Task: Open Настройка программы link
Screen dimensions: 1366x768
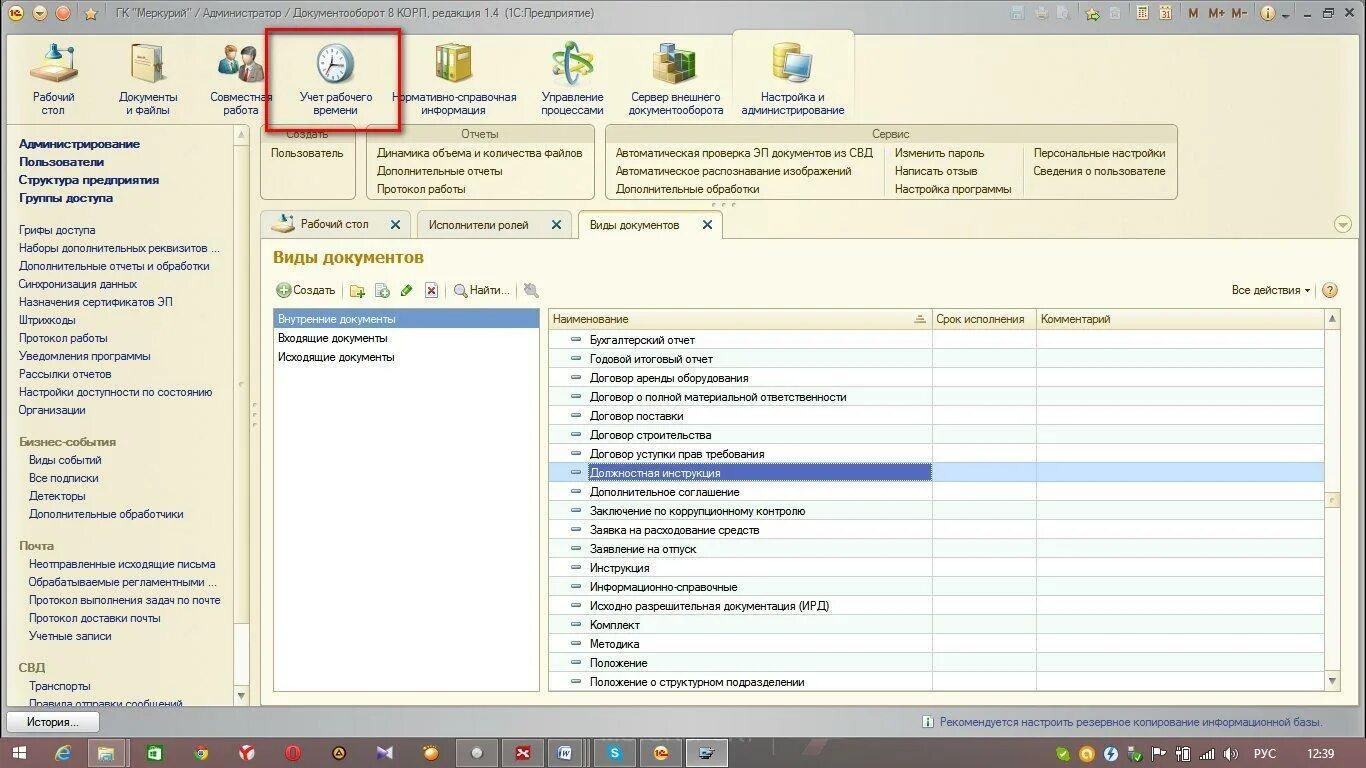Action: coord(952,189)
